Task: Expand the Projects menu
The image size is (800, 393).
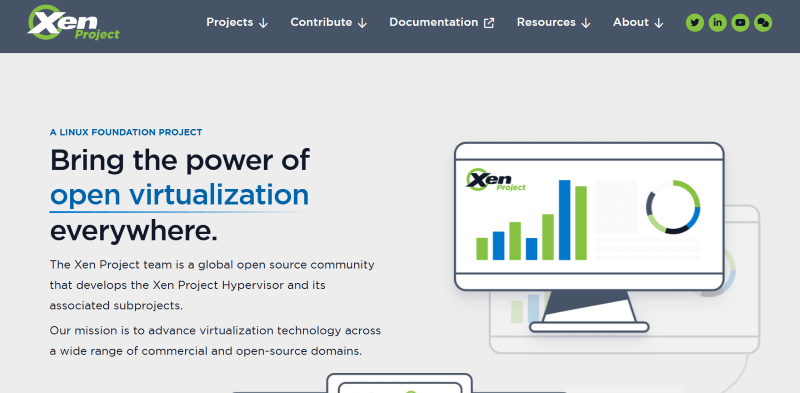Action: point(237,22)
